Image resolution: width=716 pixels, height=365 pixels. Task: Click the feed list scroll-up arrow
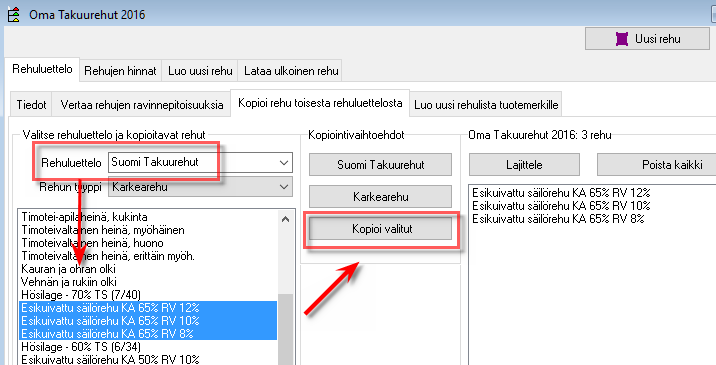pyautogui.click(x=285, y=219)
